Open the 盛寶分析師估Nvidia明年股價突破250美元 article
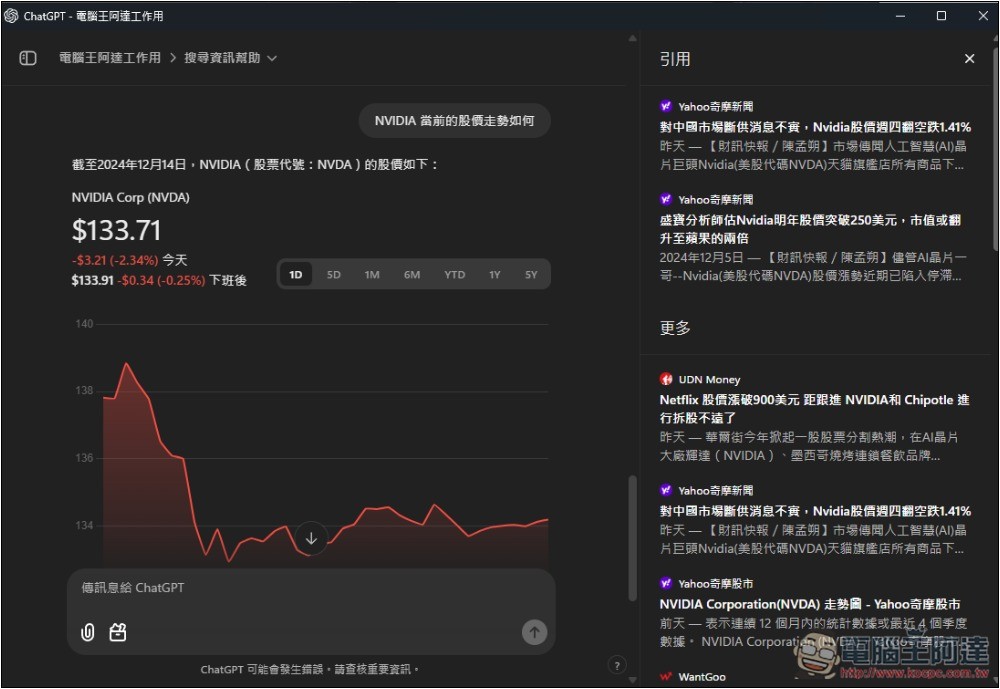The height and width of the screenshot is (689, 1000). [810, 229]
